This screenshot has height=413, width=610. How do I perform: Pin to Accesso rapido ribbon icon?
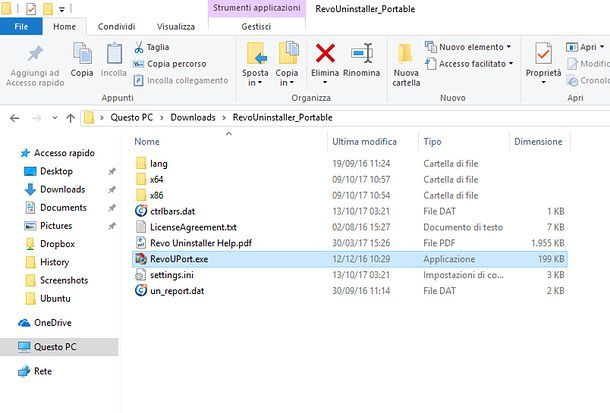35,54
